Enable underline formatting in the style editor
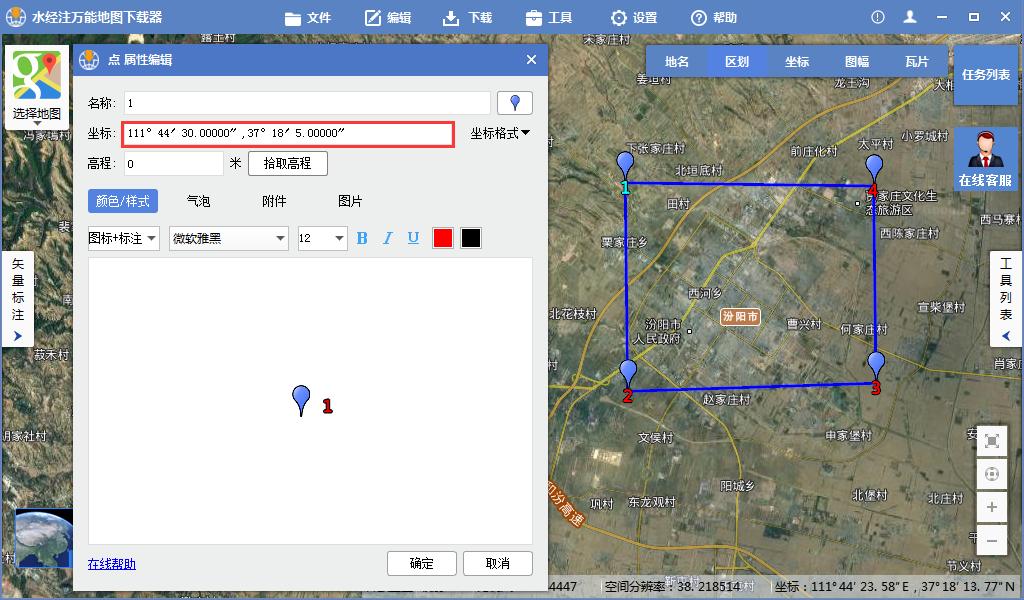Screen dimensions: 1024x600 coord(413,237)
